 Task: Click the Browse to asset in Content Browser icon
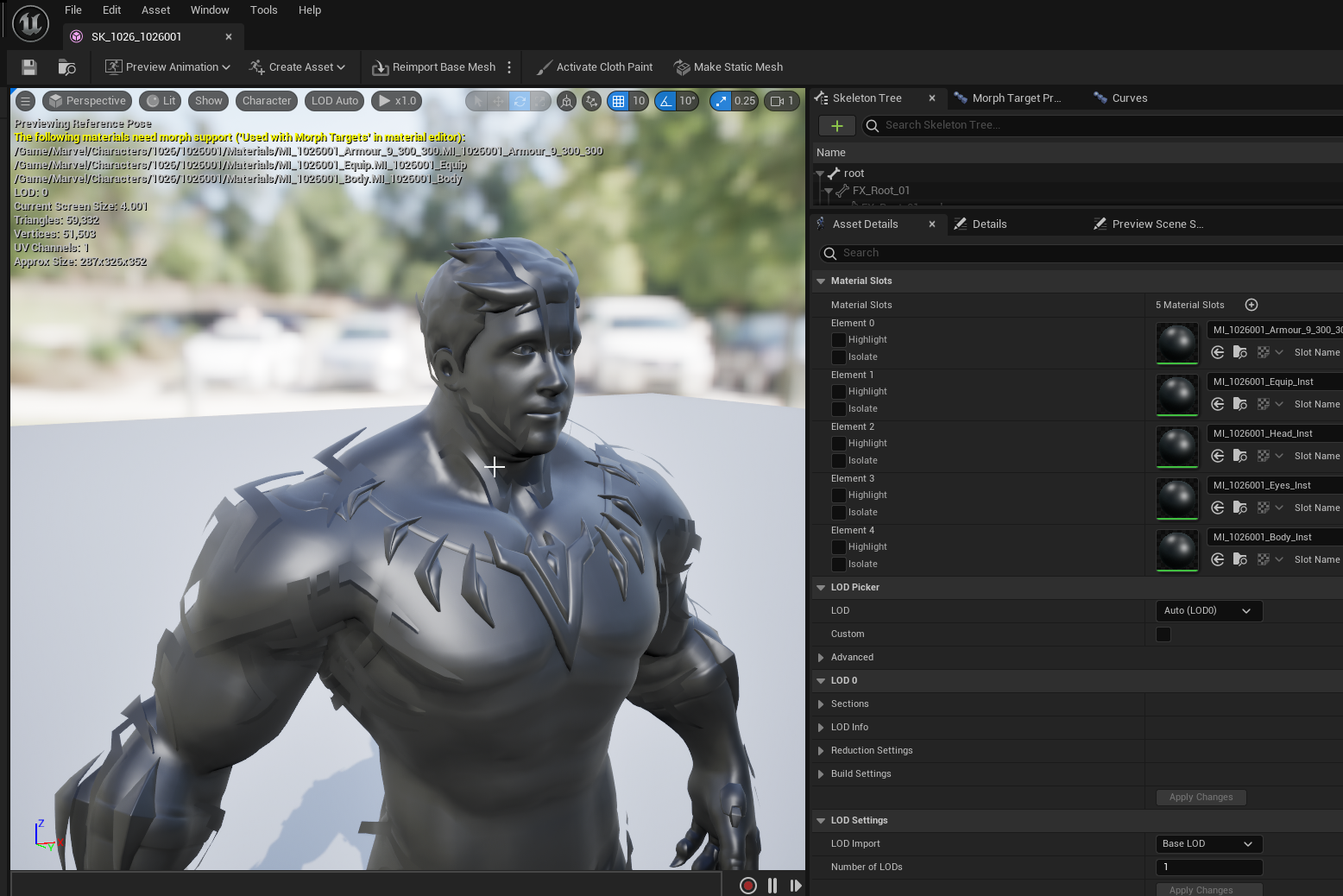coord(66,67)
